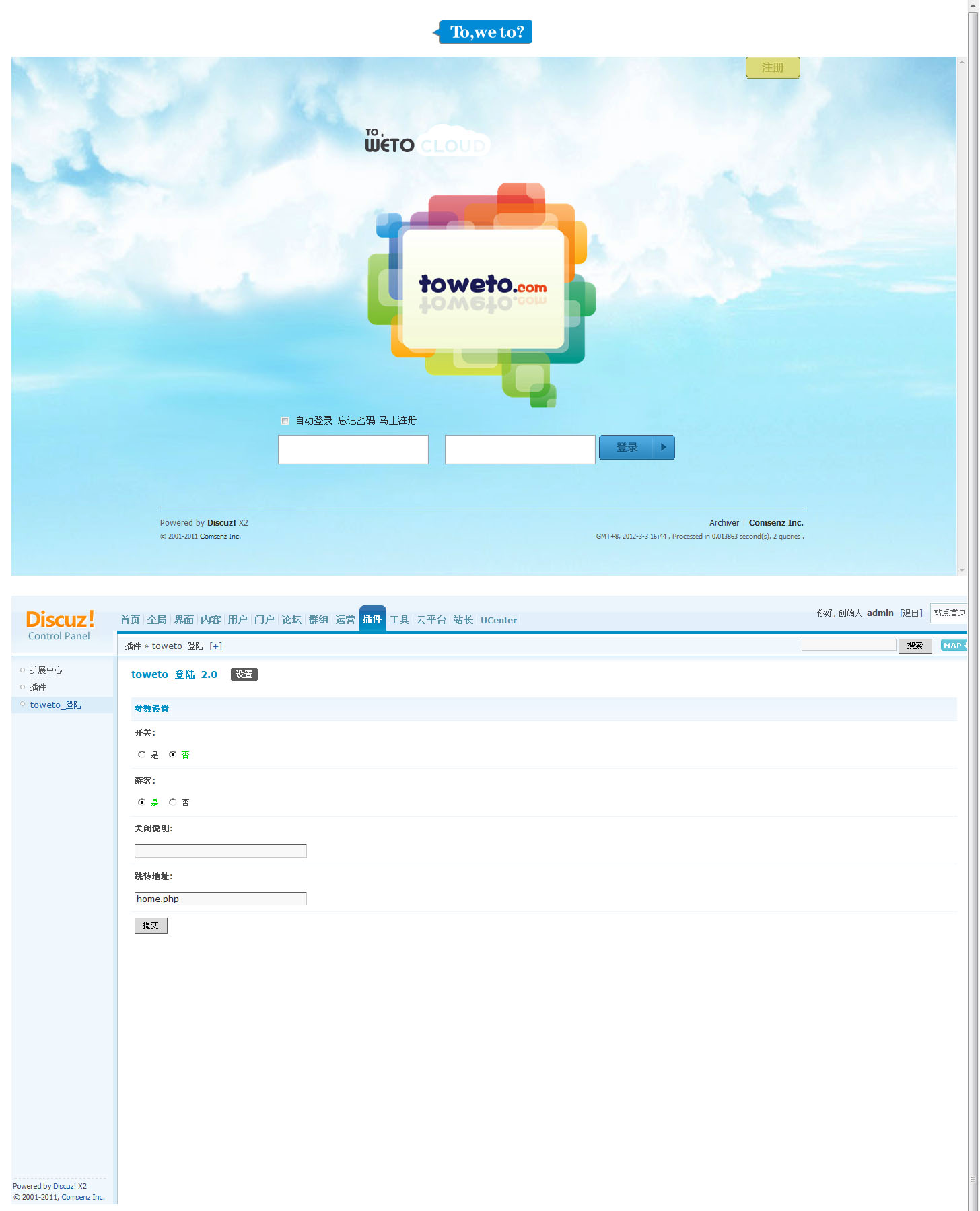Select 扩展中心 in the sidebar
Screen dimensions: 980x1211
click(46, 670)
